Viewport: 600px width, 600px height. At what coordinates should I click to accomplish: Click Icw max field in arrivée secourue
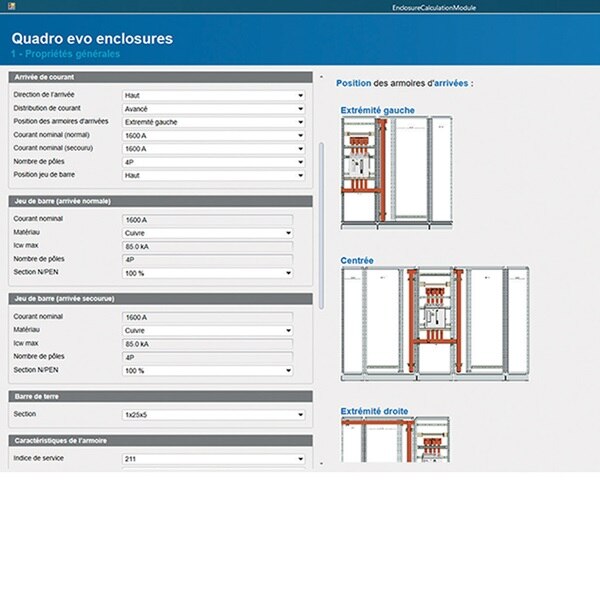208,344
